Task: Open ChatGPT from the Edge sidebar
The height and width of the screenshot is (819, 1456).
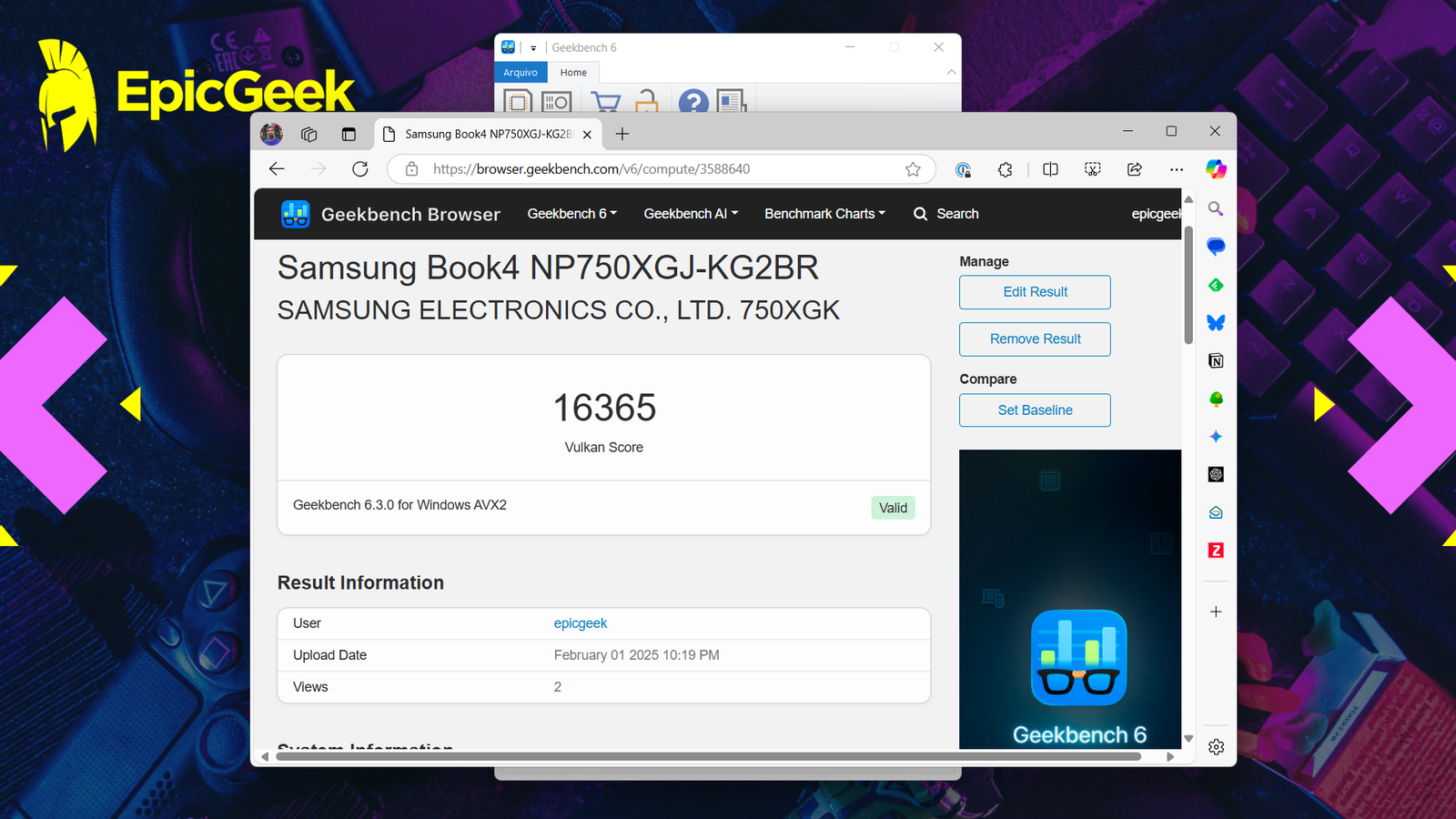Action: (1216, 474)
